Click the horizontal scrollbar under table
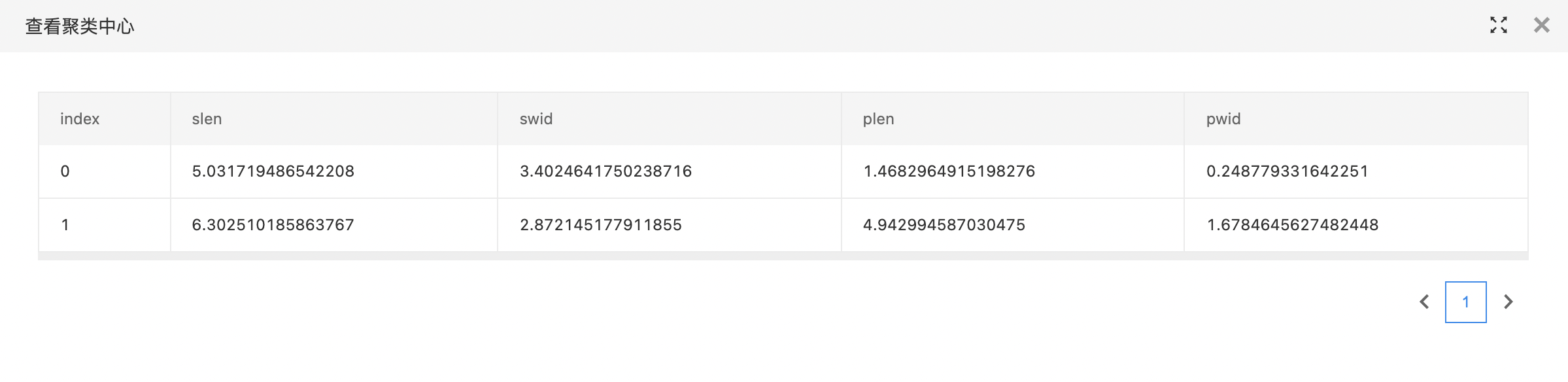 (x=783, y=256)
